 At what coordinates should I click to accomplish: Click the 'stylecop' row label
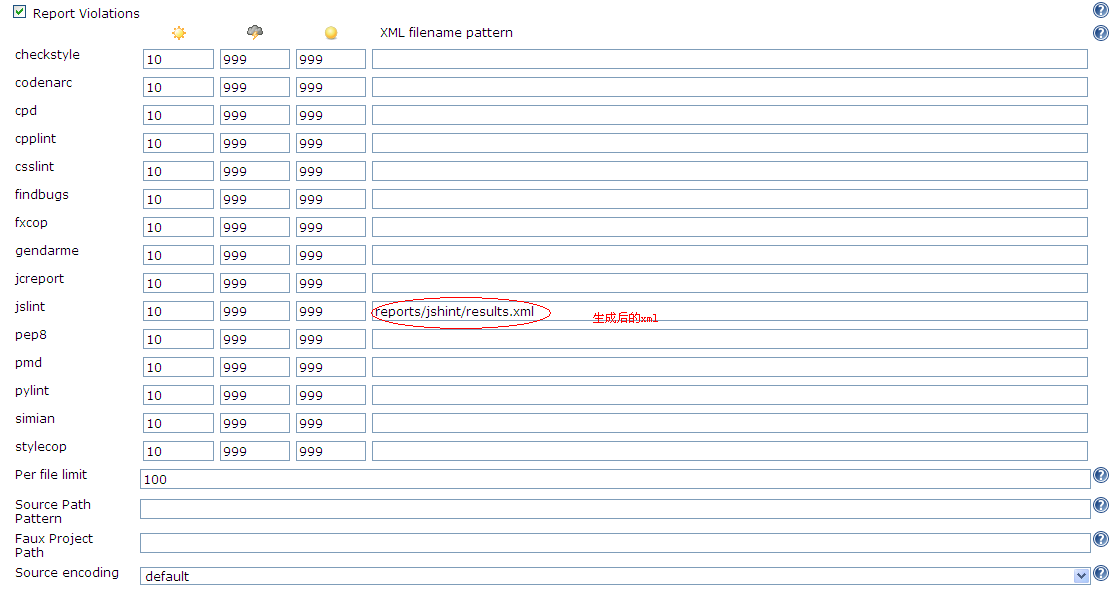41,447
